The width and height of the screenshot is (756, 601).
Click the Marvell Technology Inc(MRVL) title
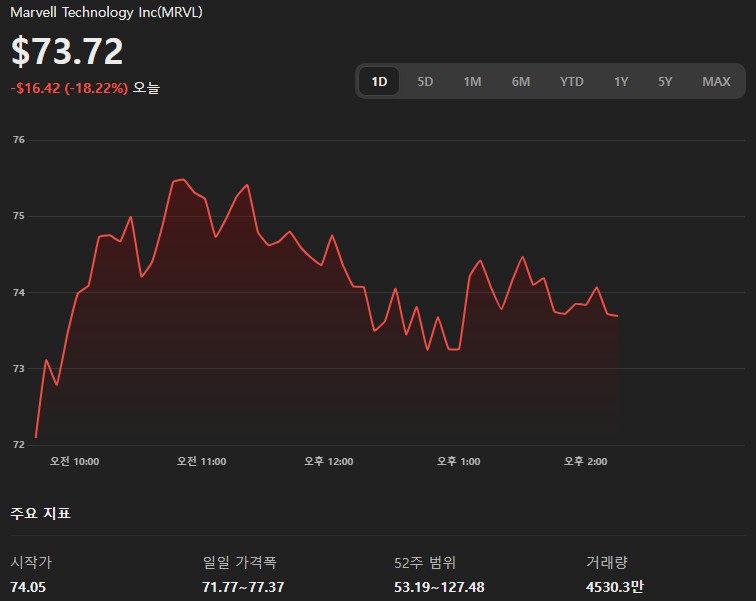106,12
